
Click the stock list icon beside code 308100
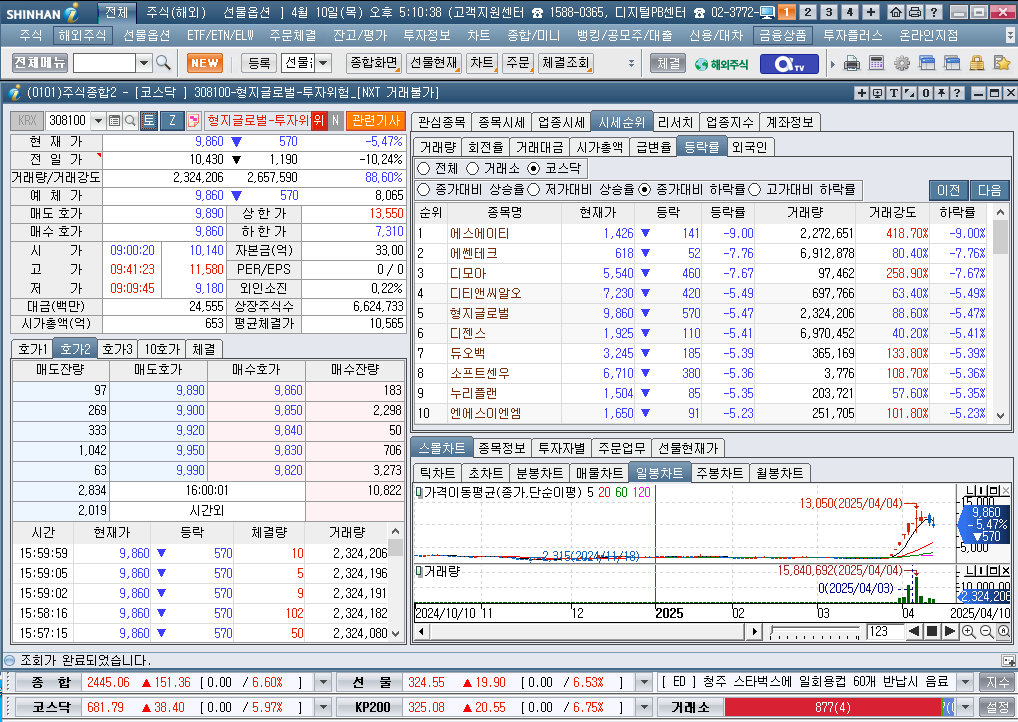(x=114, y=120)
